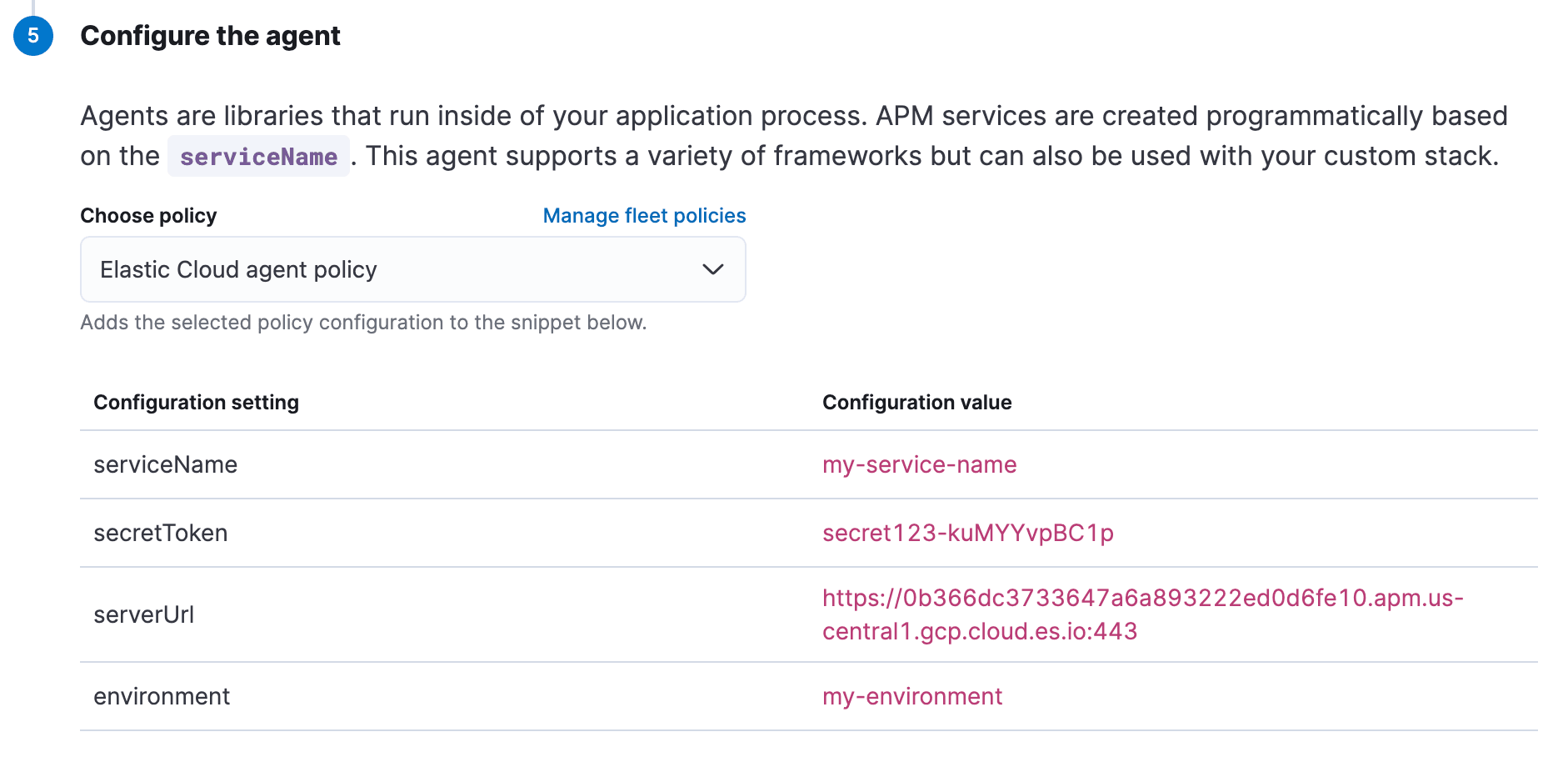
Task: Click the secret123 token value
Action: pyautogui.click(x=967, y=533)
